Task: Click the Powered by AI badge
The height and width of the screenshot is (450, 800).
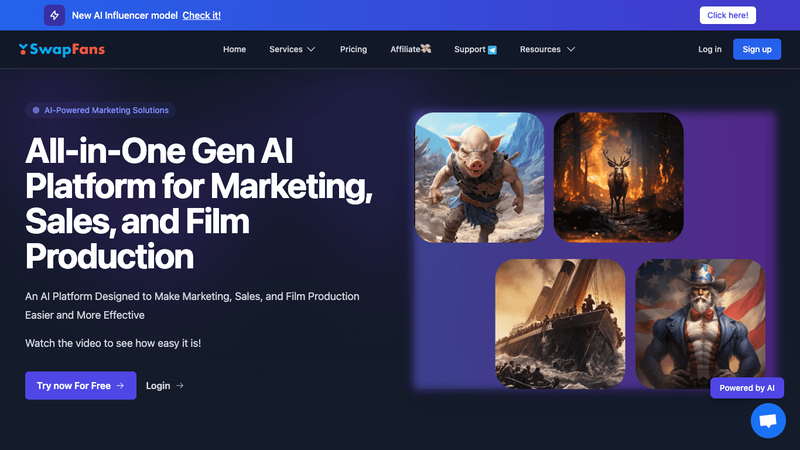Action: coord(747,388)
